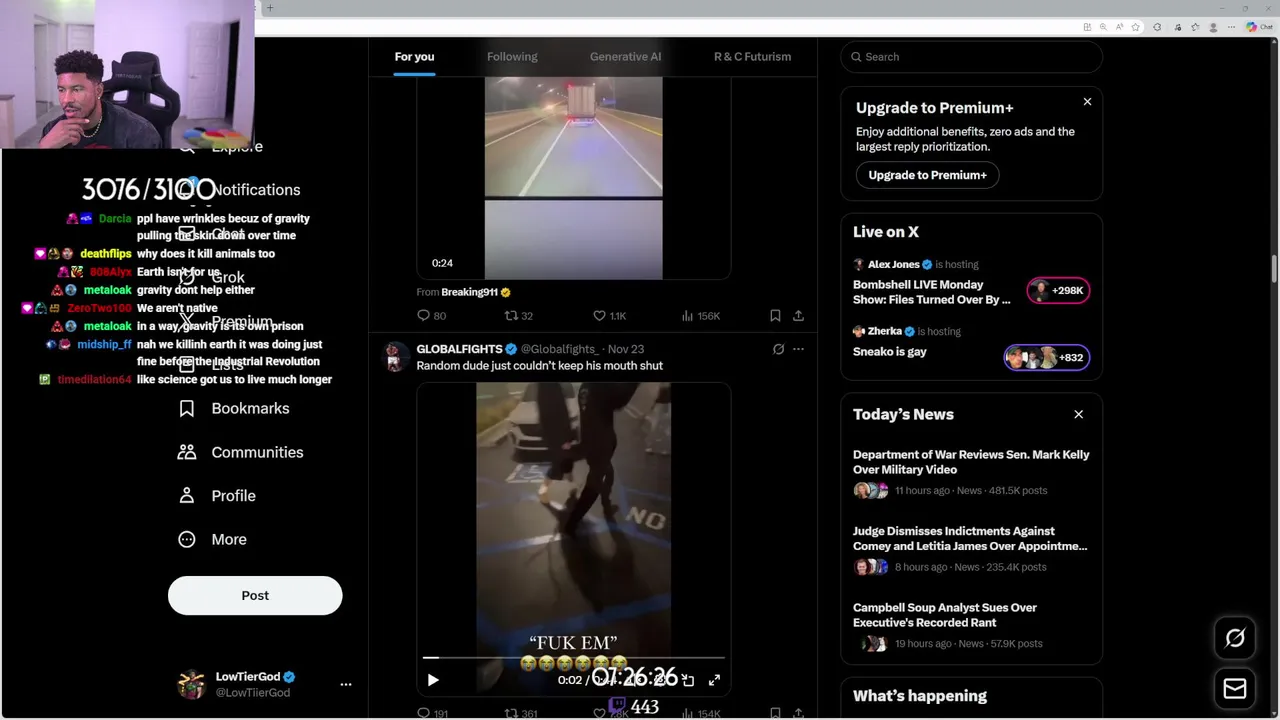The height and width of the screenshot is (720, 1280).
Task: Open the Grok floating button
Action: (x=1235, y=638)
